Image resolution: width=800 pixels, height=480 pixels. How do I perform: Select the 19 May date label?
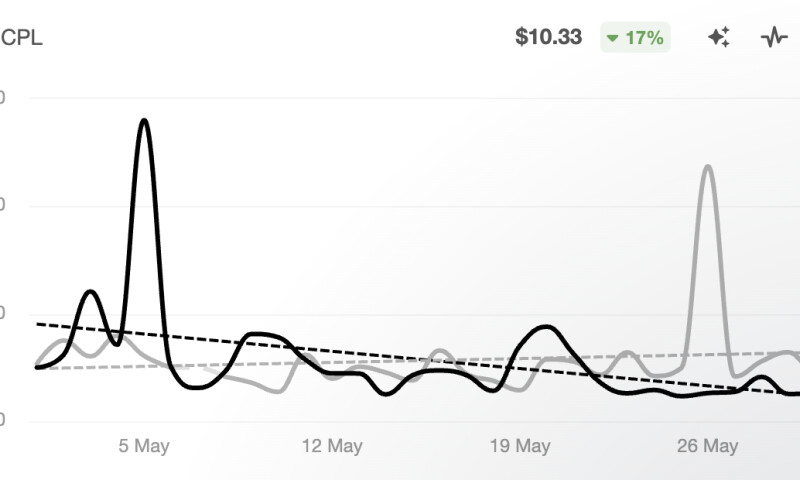(520, 446)
